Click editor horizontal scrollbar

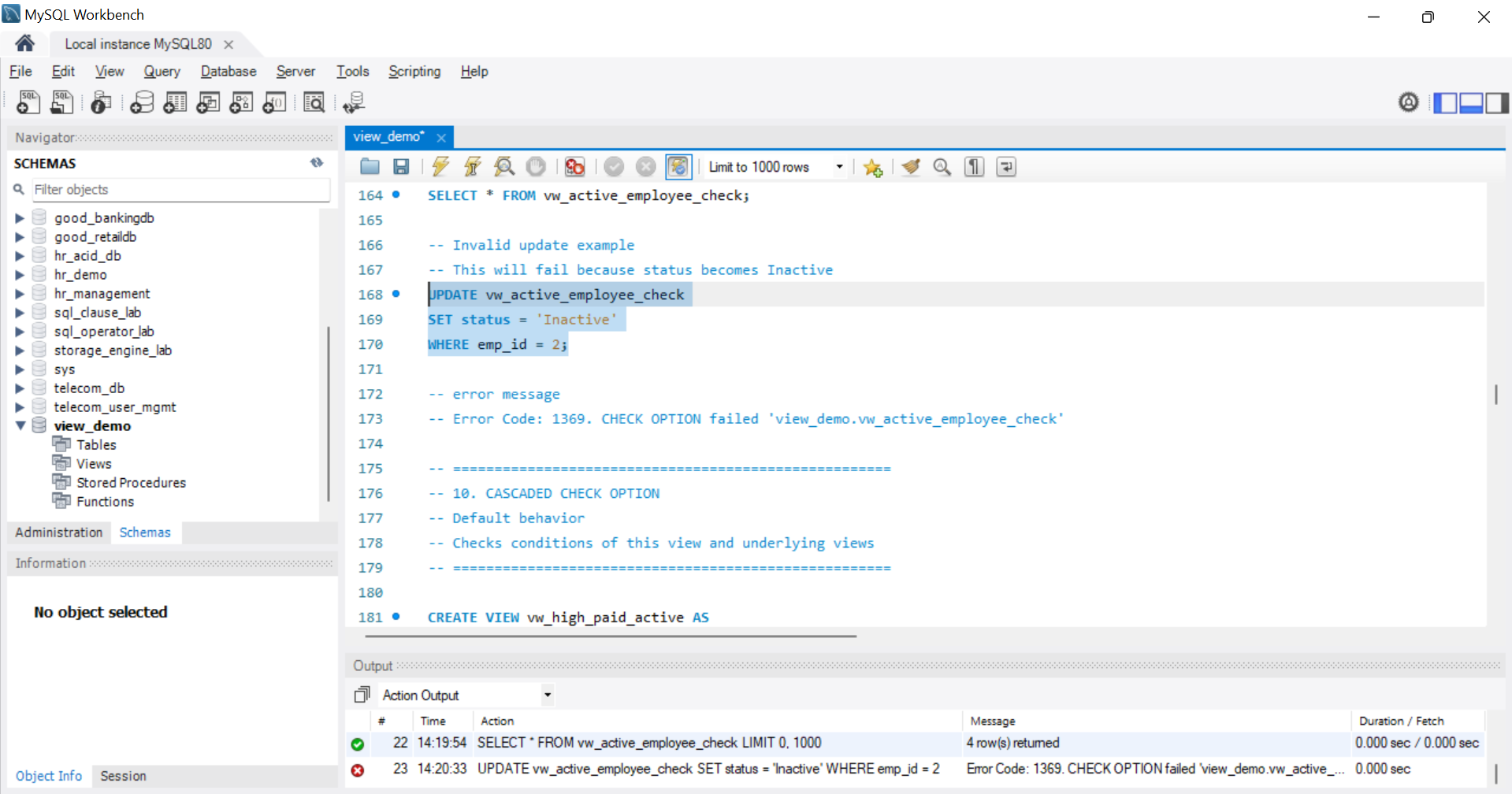pyautogui.click(x=611, y=635)
